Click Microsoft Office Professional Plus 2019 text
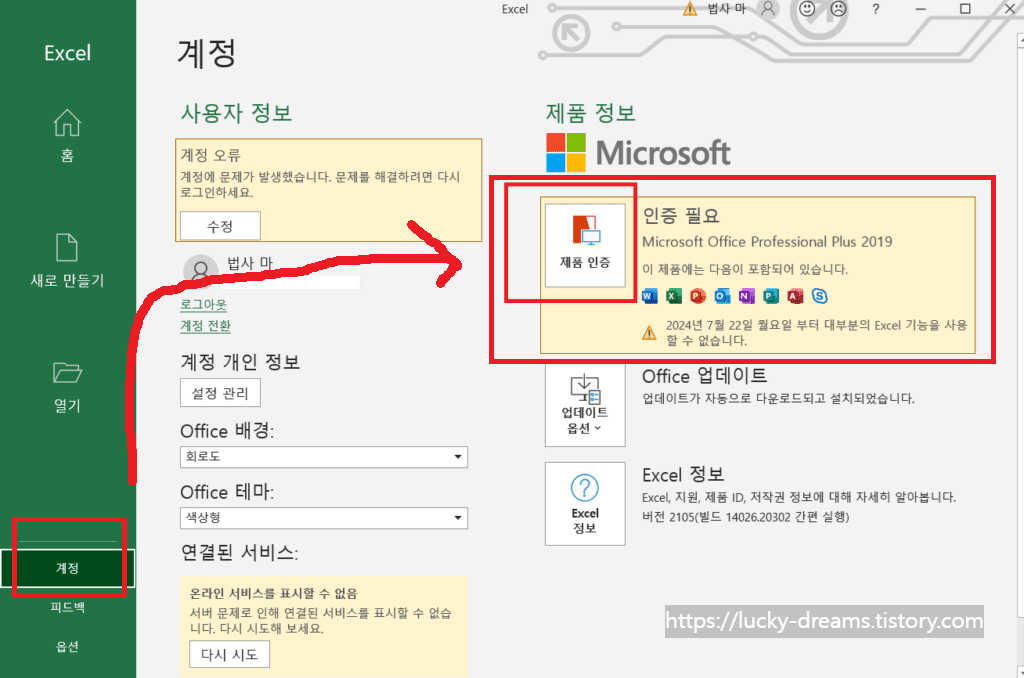 click(767, 242)
